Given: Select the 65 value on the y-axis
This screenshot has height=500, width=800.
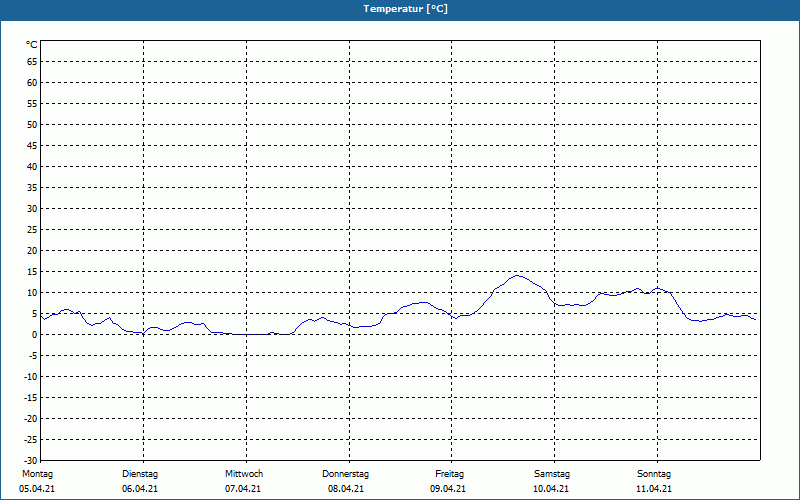Looking at the screenshot, I should point(32,62).
